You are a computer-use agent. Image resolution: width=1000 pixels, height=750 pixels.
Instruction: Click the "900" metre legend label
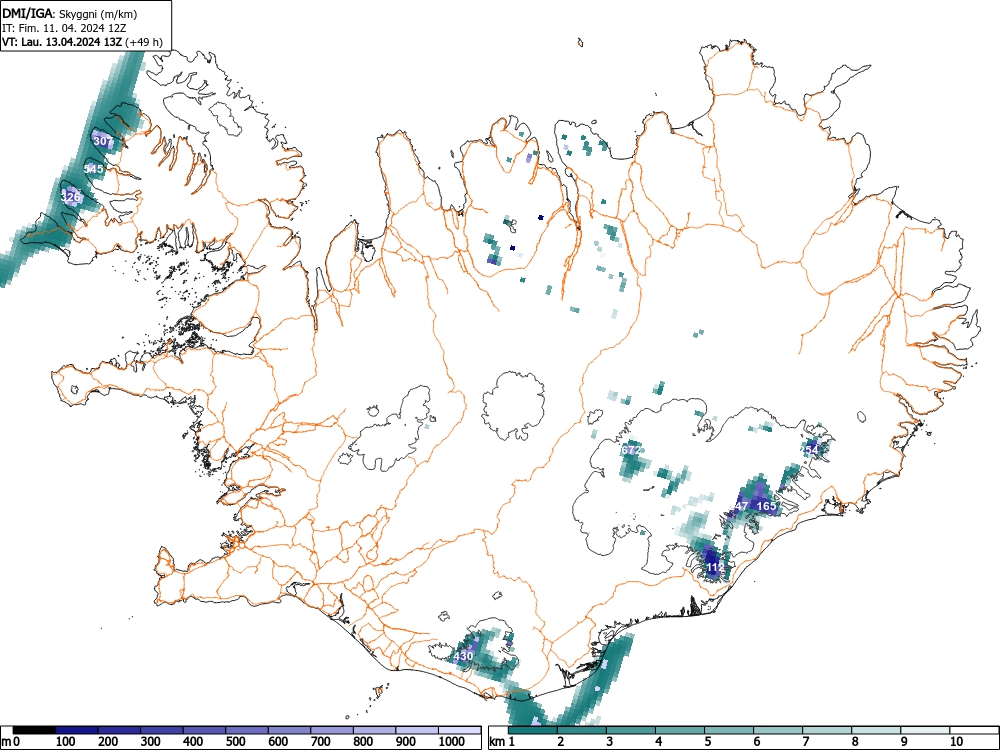coord(406,742)
